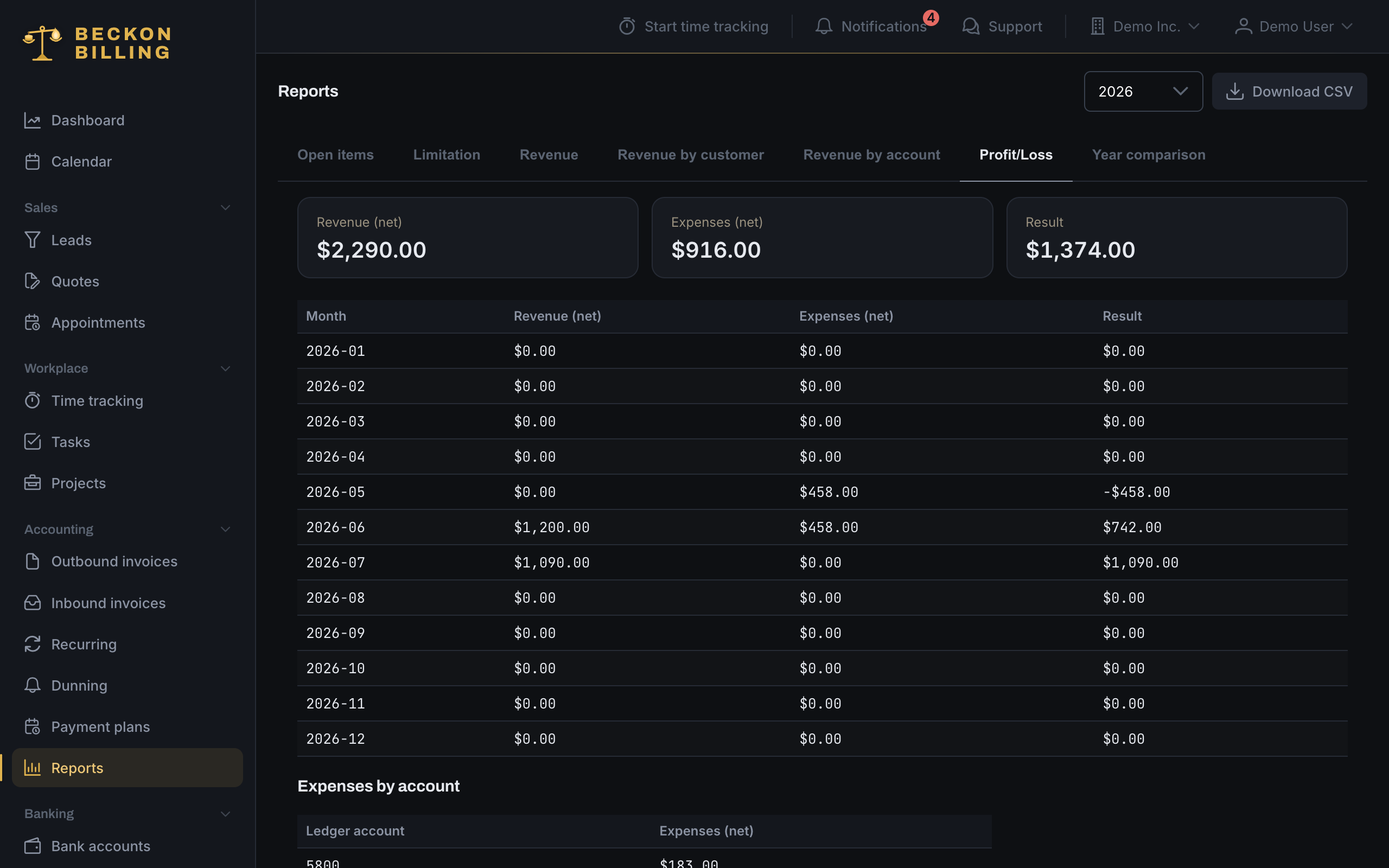Collapse the Accounting section chevron
The width and height of the screenshot is (1389, 868).
pyautogui.click(x=226, y=529)
